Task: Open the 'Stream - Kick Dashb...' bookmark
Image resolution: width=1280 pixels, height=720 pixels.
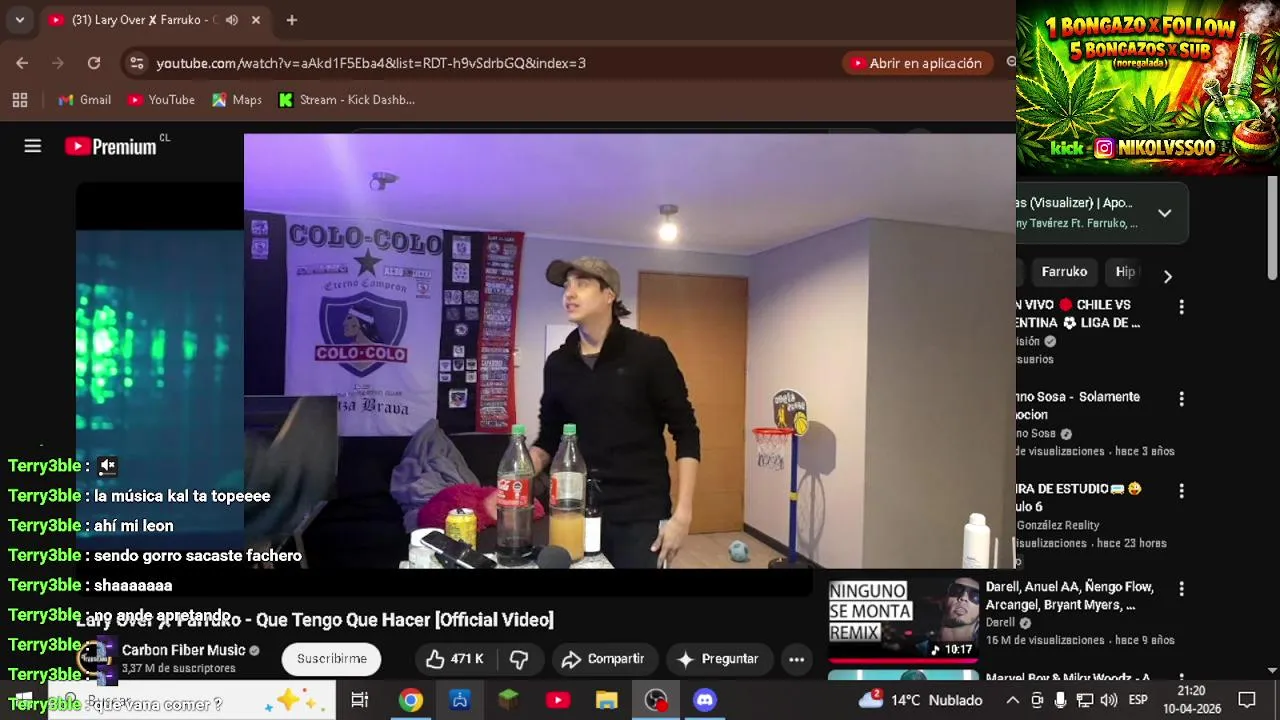Action: click(347, 100)
